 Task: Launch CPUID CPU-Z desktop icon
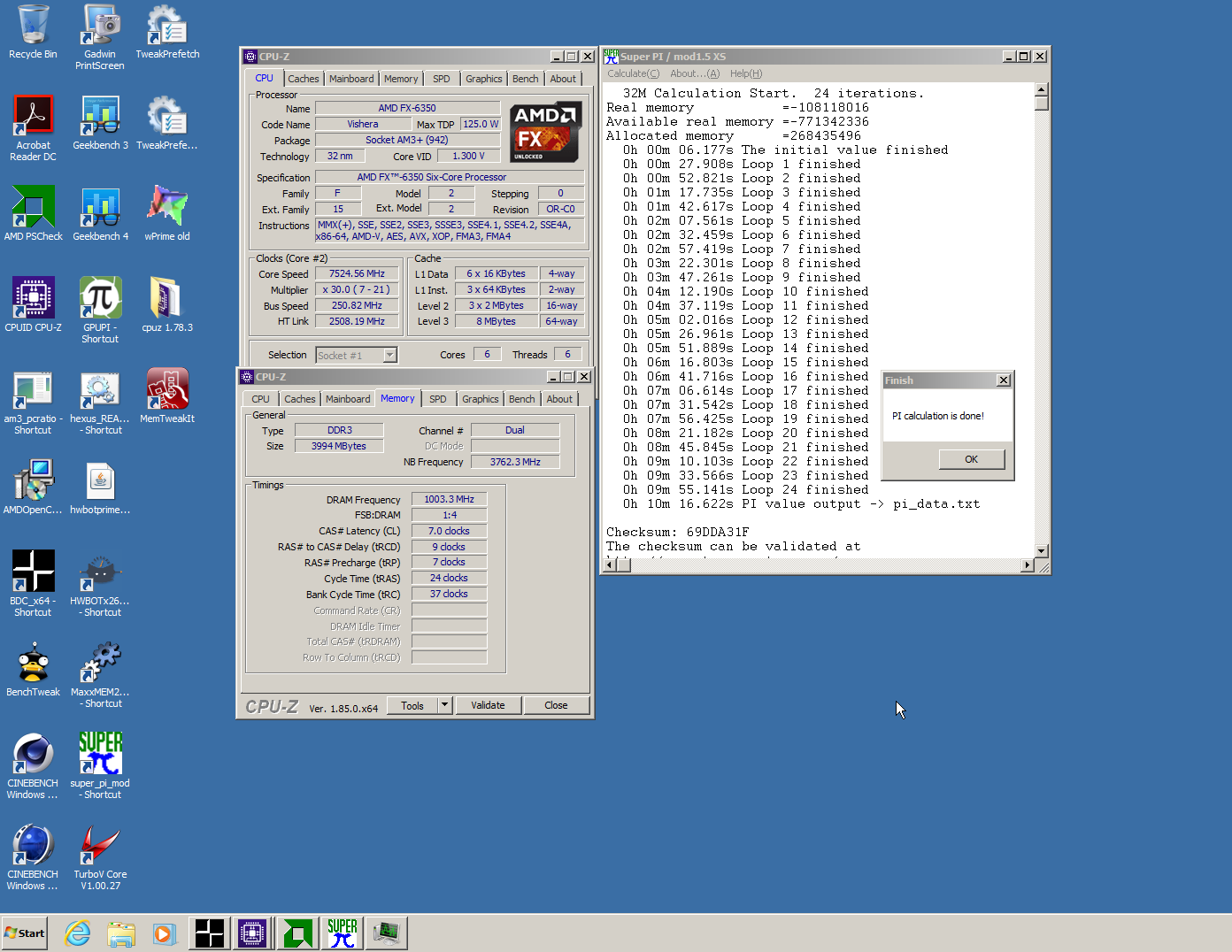[33, 305]
